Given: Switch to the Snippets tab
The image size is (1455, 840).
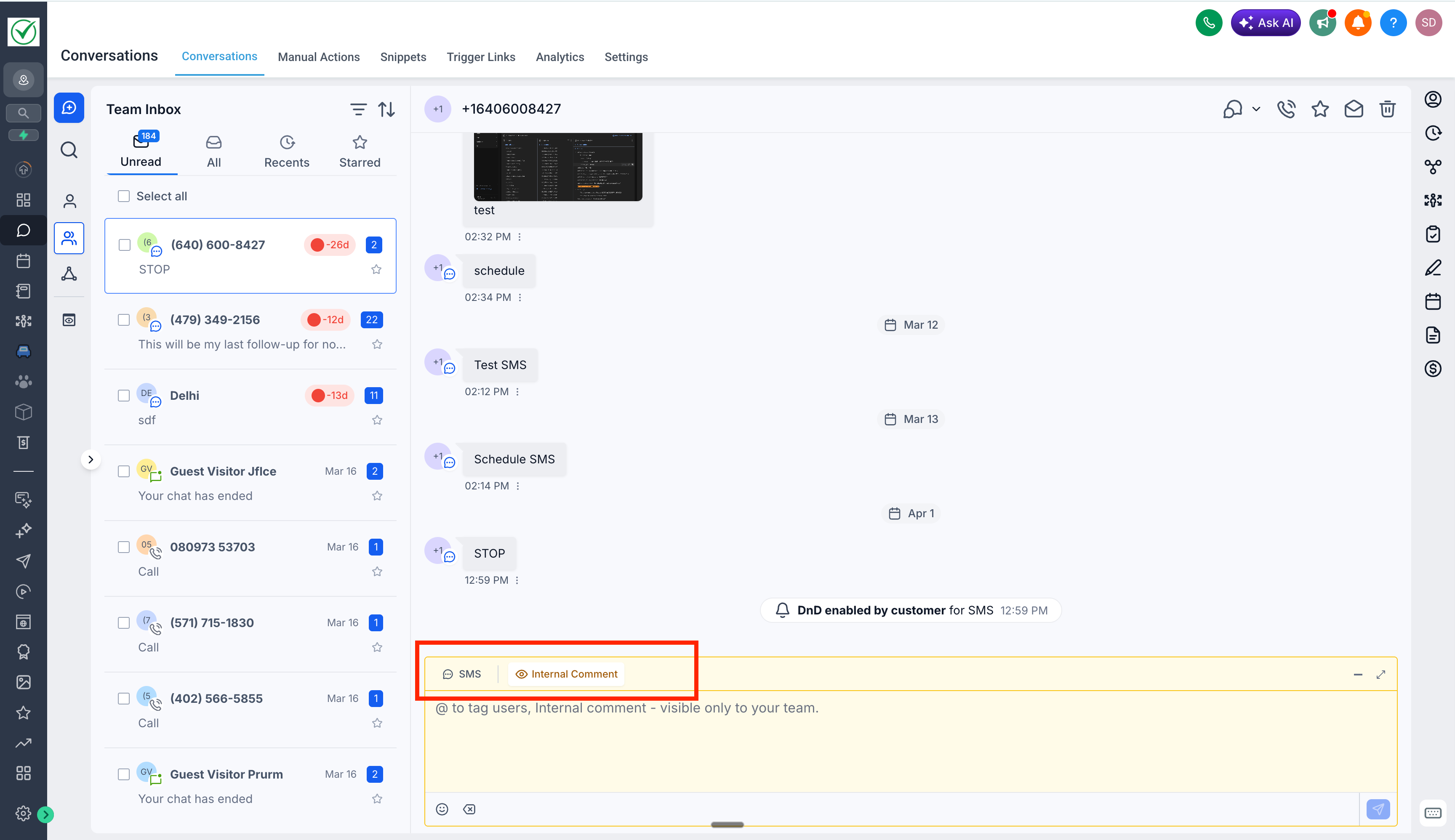Looking at the screenshot, I should (x=403, y=56).
